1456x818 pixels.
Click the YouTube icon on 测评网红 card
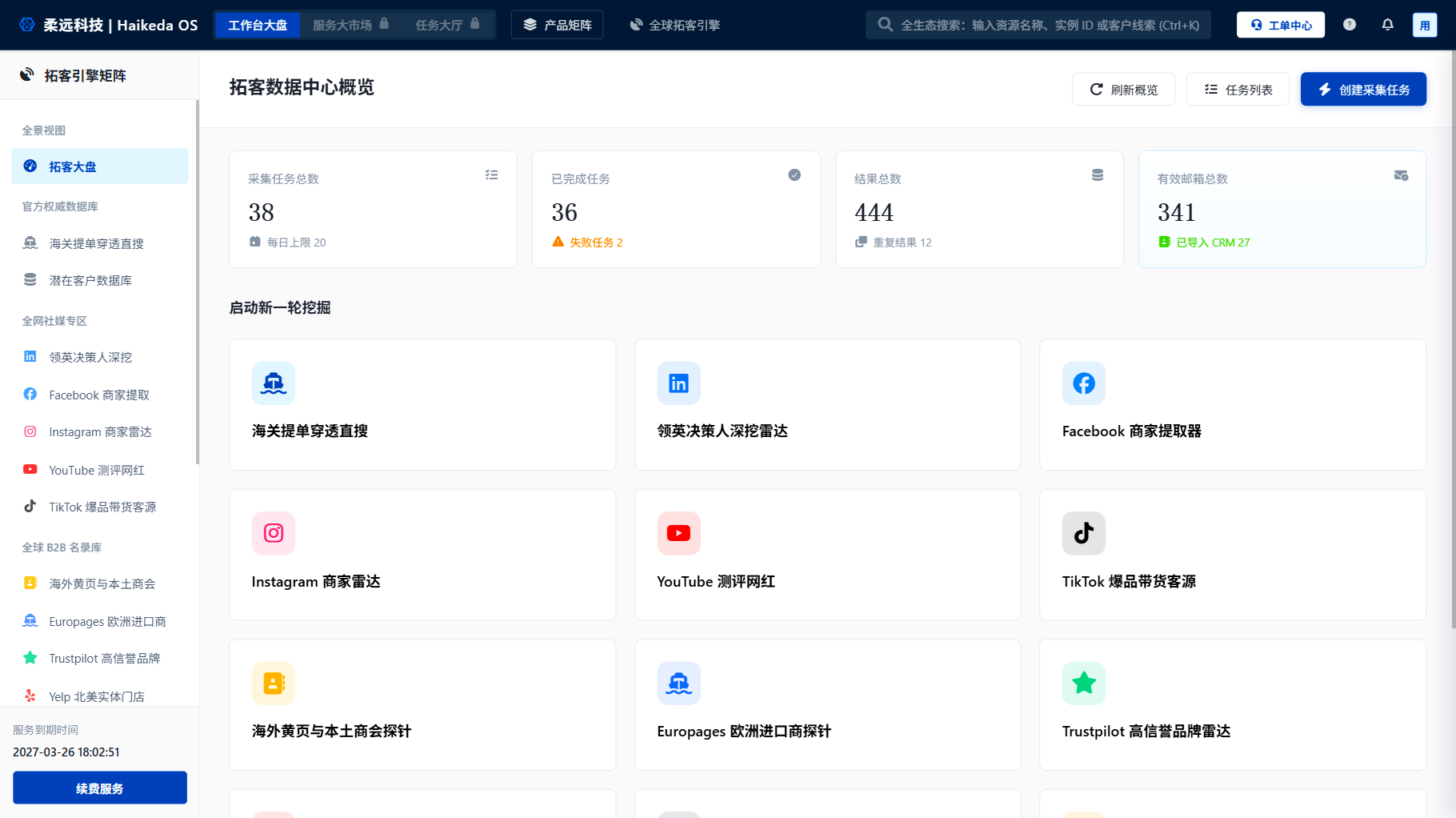coord(678,533)
